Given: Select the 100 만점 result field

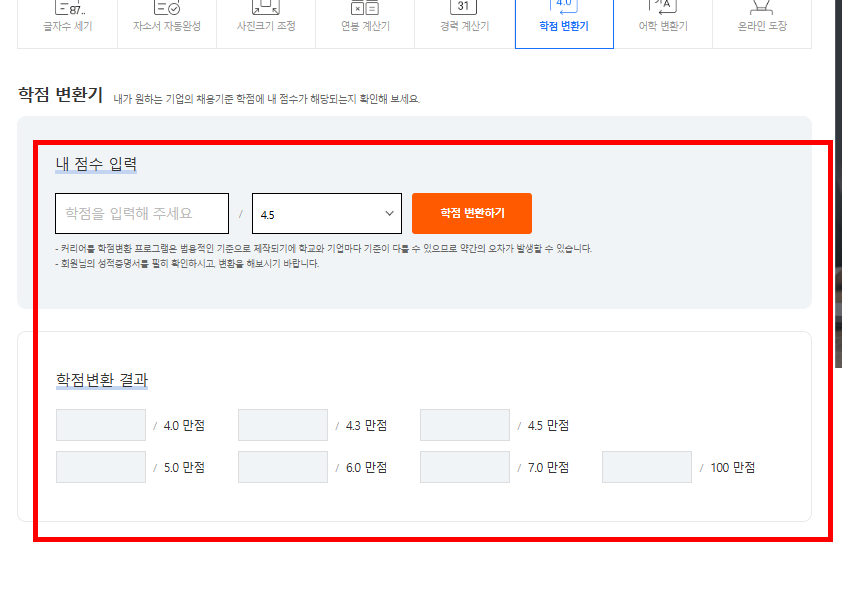Looking at the screenshot, I should pyautogui.click(x=646, y=466).
